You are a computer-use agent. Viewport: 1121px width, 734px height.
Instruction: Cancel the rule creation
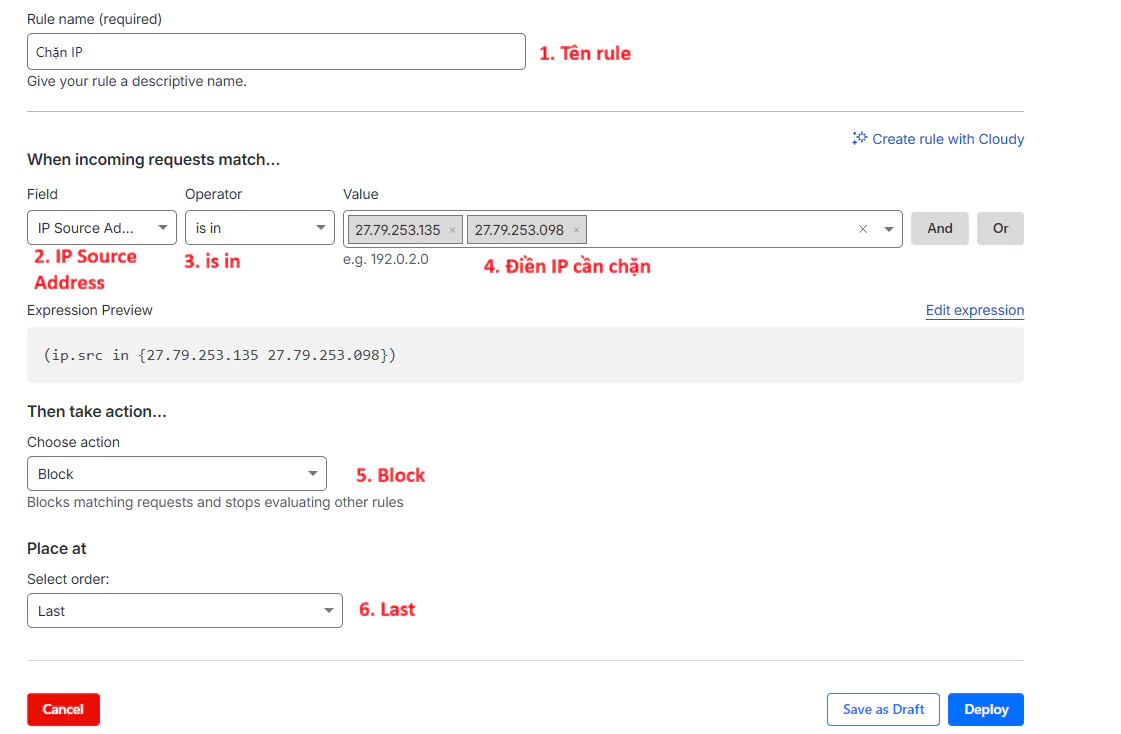(x=63, y=709)
